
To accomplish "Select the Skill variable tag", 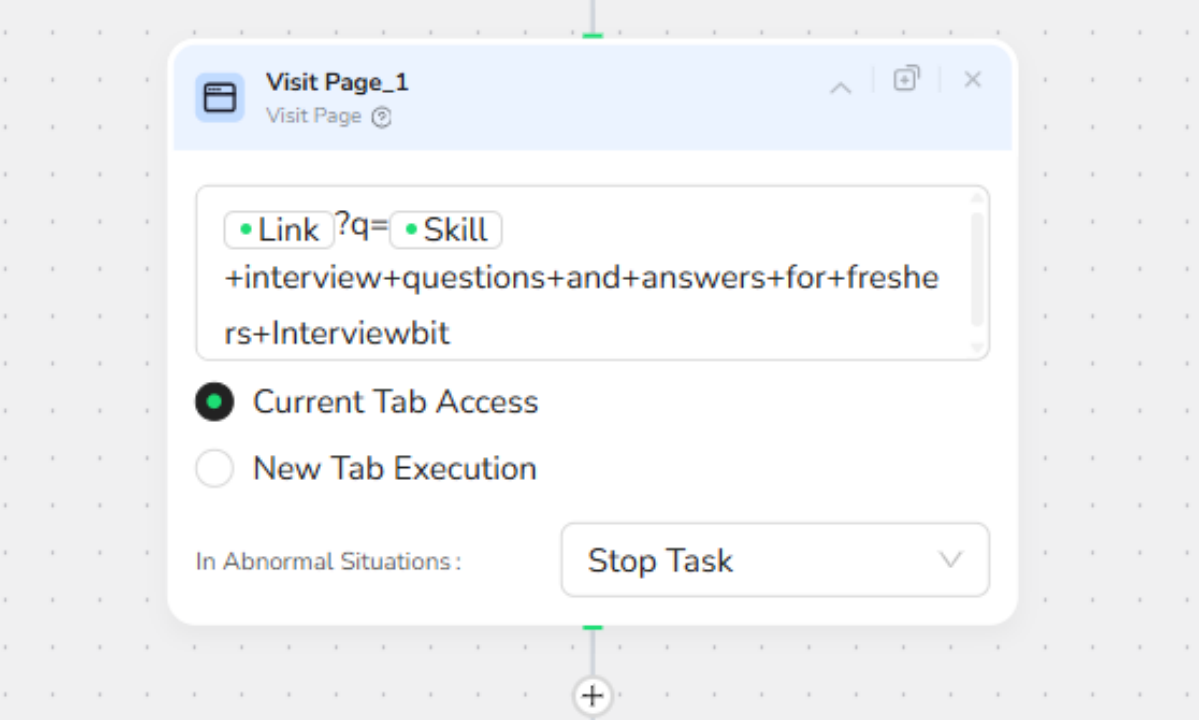I will [x=446, y=230].
